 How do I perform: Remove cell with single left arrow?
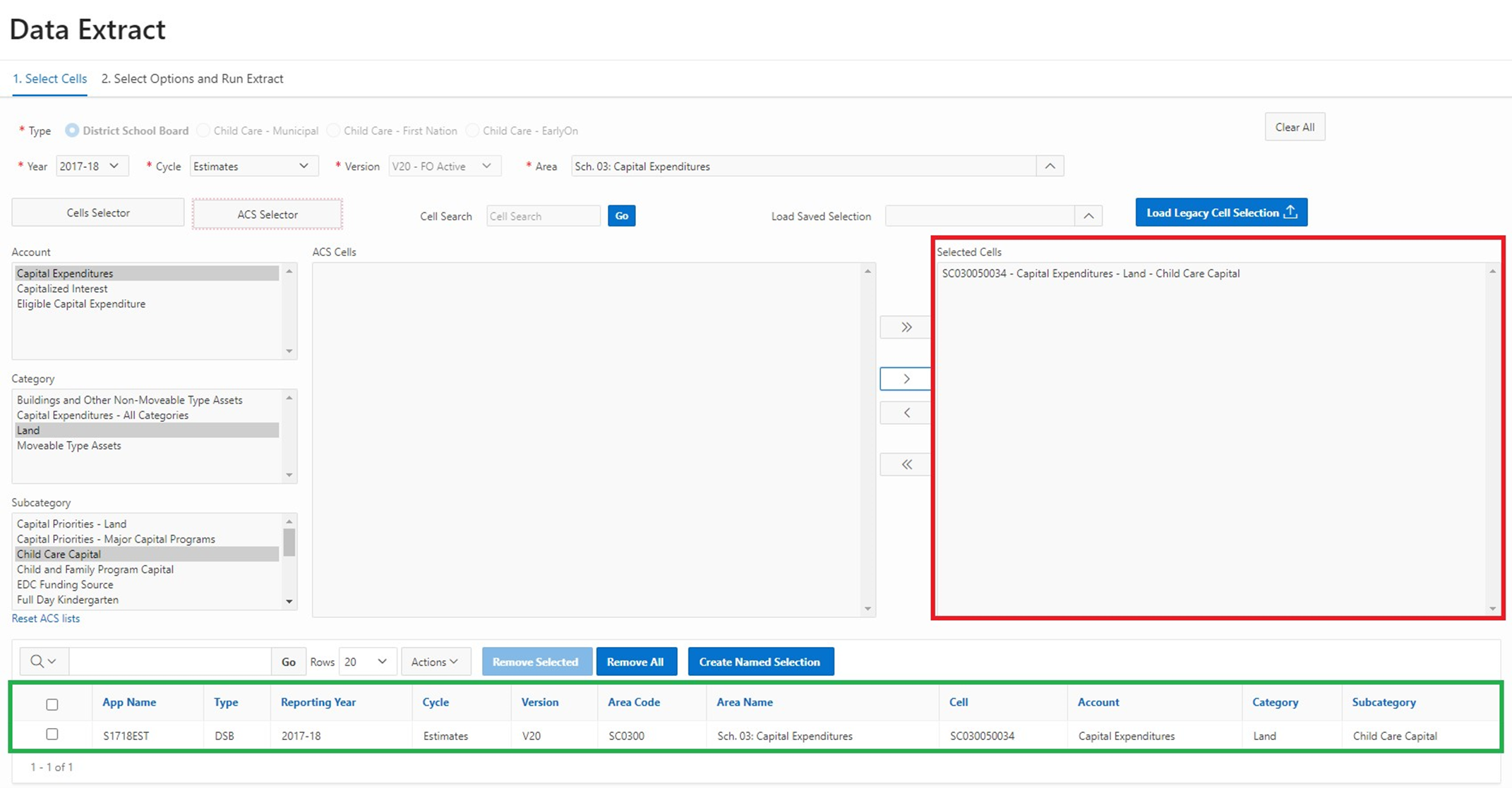click(906, 413)
